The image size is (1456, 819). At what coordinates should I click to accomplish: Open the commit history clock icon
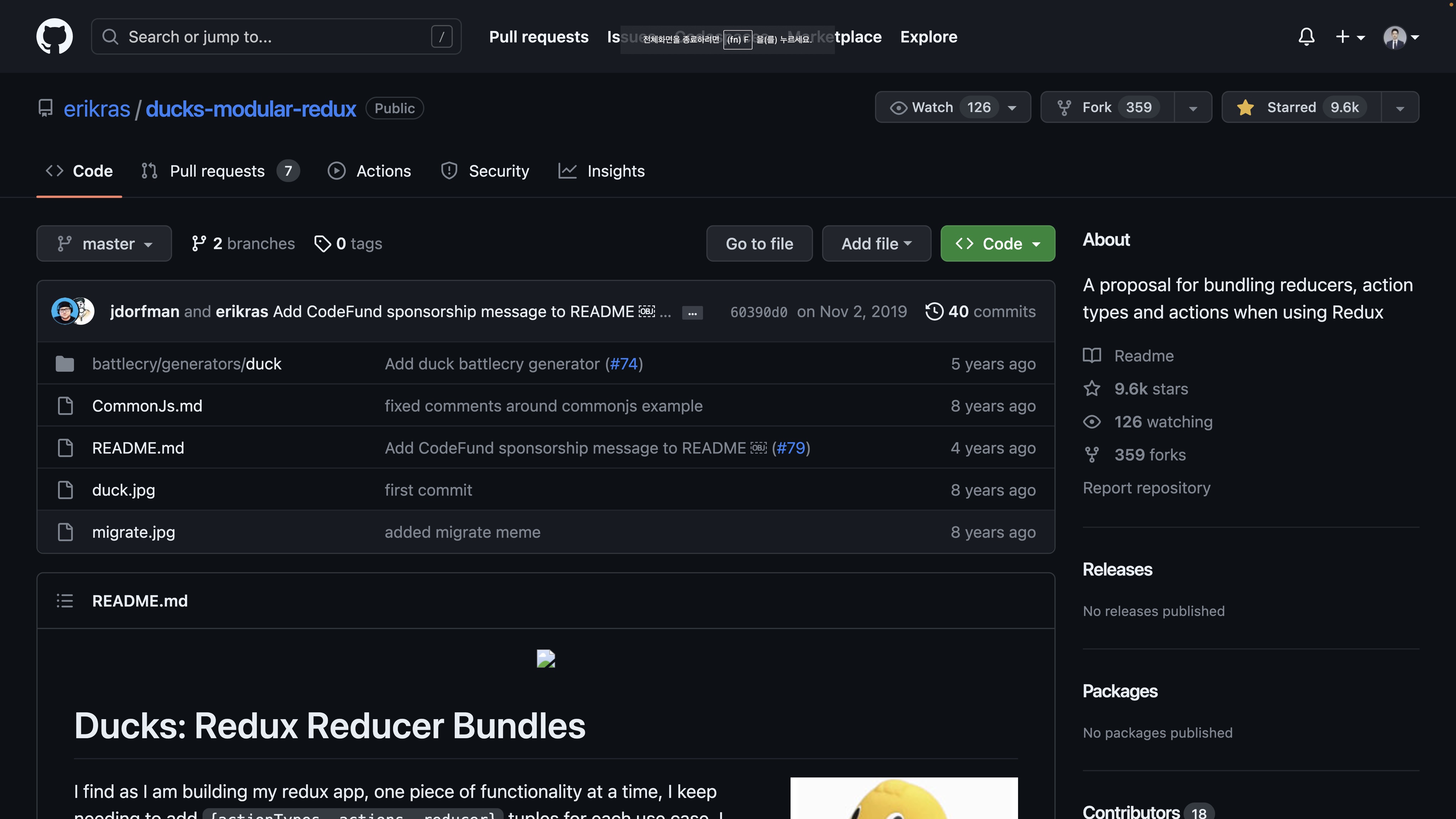pos(934,311)
